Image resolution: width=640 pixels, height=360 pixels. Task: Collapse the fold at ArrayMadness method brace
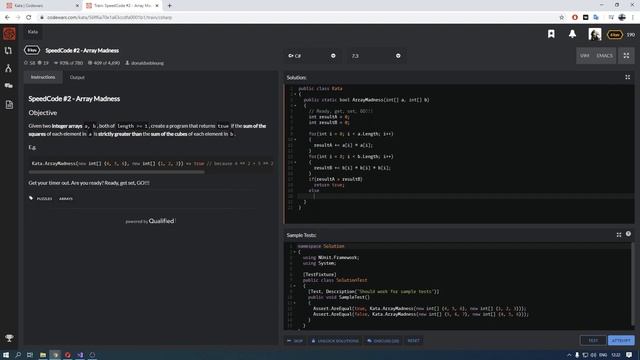coord(296,106)
